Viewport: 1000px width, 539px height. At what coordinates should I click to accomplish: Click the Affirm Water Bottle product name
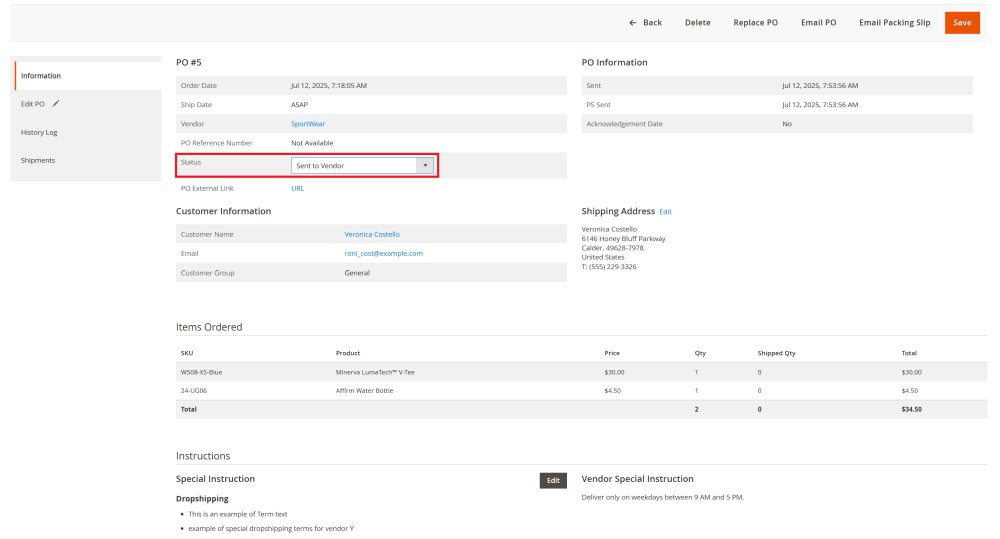364,390
